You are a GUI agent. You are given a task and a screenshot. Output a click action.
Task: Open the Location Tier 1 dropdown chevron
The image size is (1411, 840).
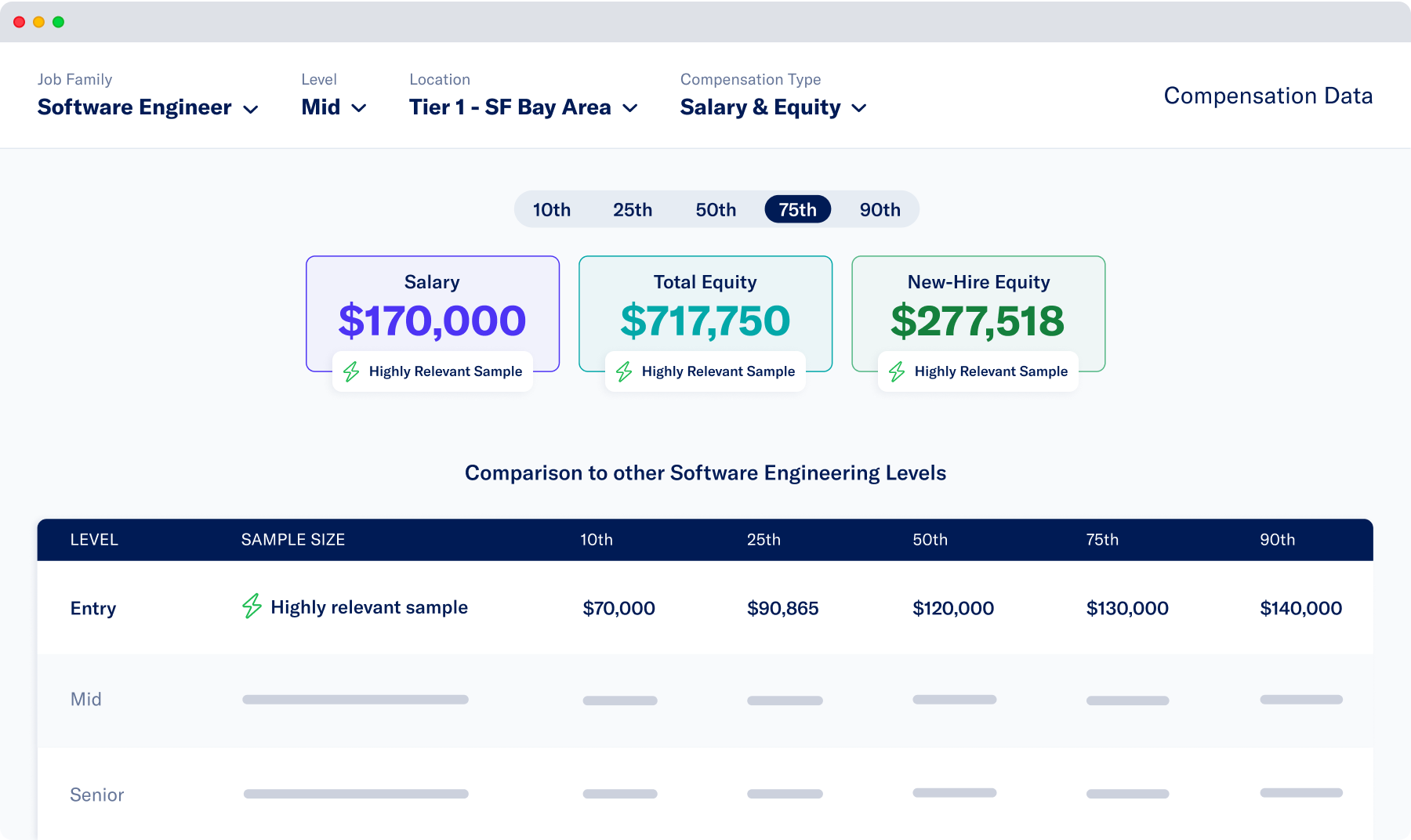tap(630, 108)
